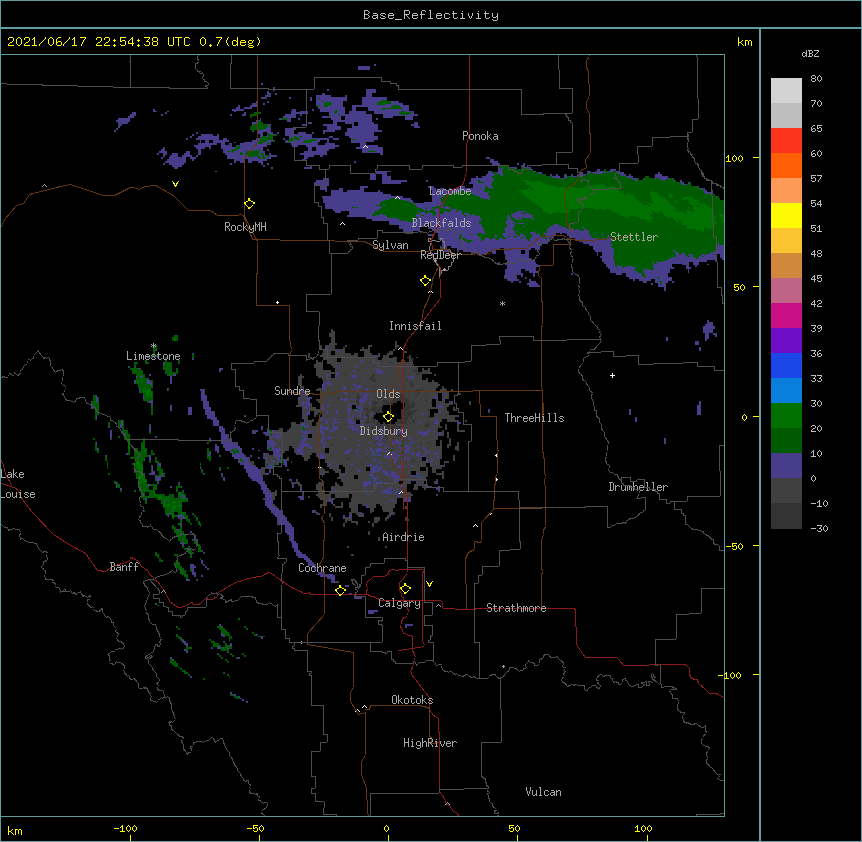The width and height of the screenshot is (862, 842).
Task: Click the Cochrane town label
Action: click(322, 568)
